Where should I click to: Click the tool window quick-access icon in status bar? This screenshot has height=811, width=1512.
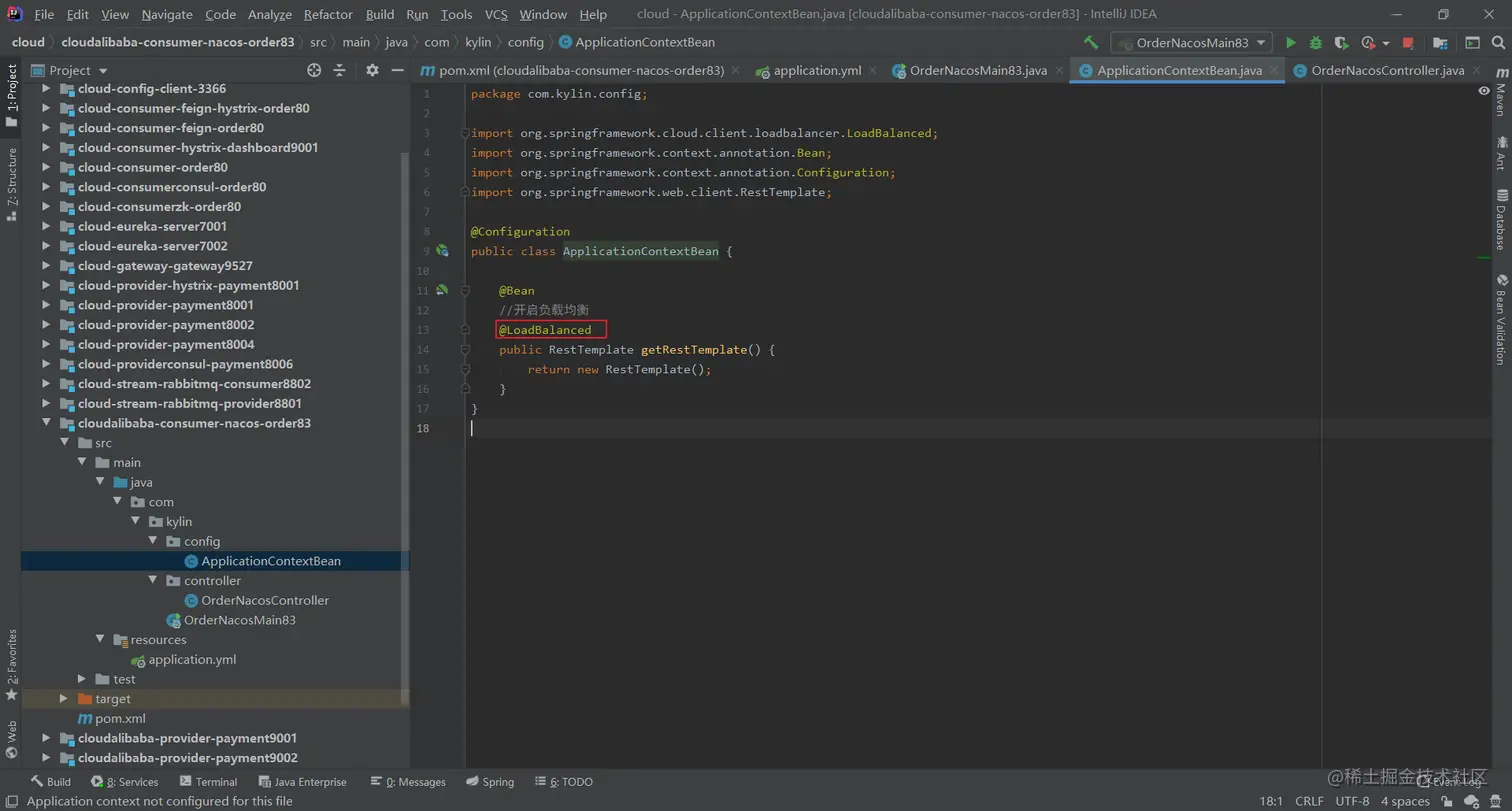(11, 801)
